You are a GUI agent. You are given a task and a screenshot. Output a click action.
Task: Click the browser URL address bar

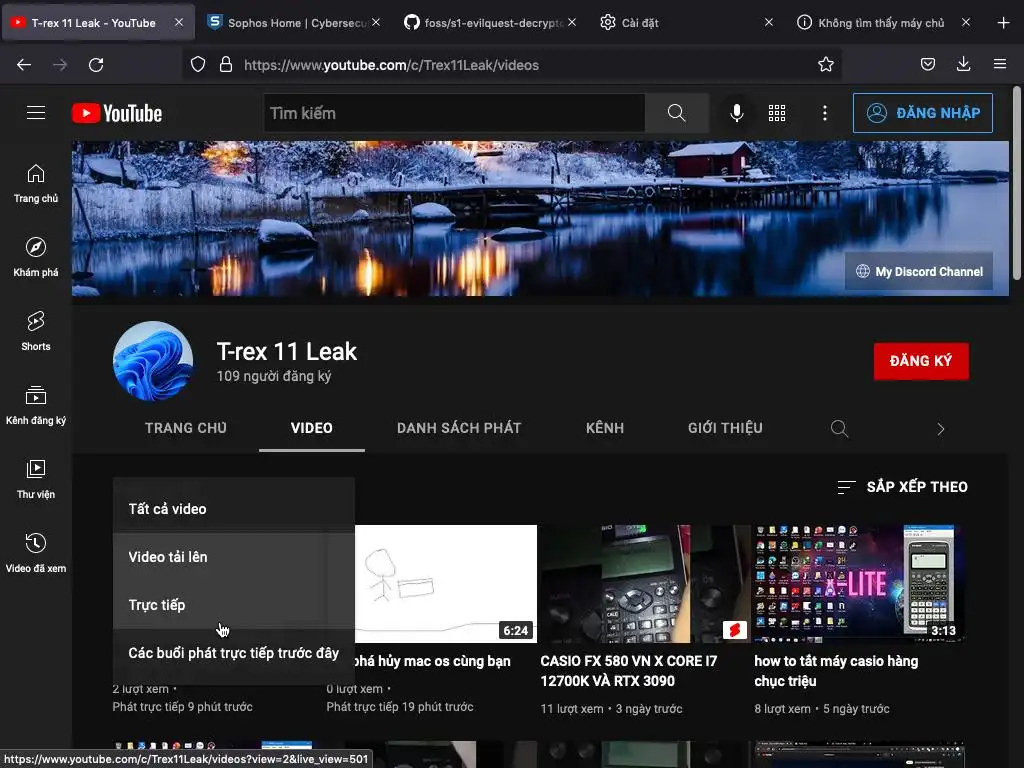point(512,65)
